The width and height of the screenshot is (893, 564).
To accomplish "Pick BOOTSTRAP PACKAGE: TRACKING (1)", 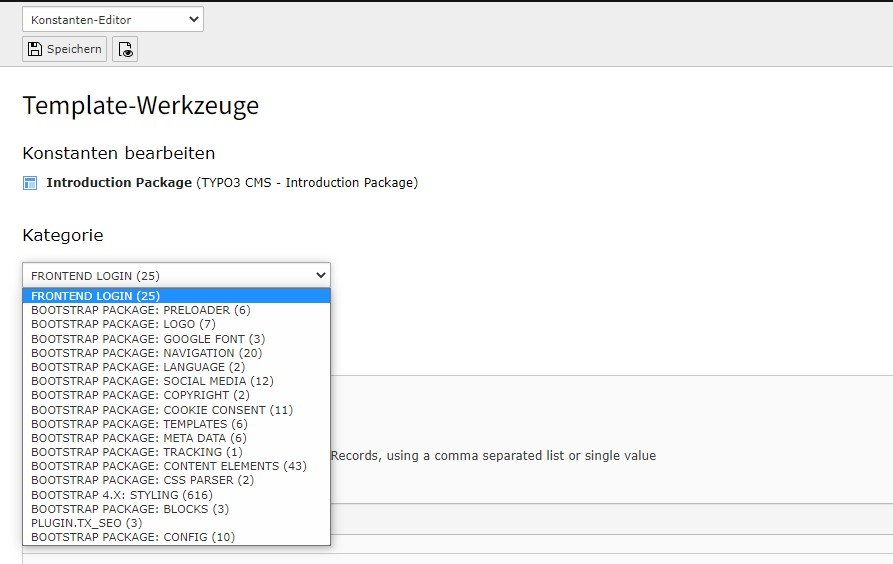I will coord(177,452).
